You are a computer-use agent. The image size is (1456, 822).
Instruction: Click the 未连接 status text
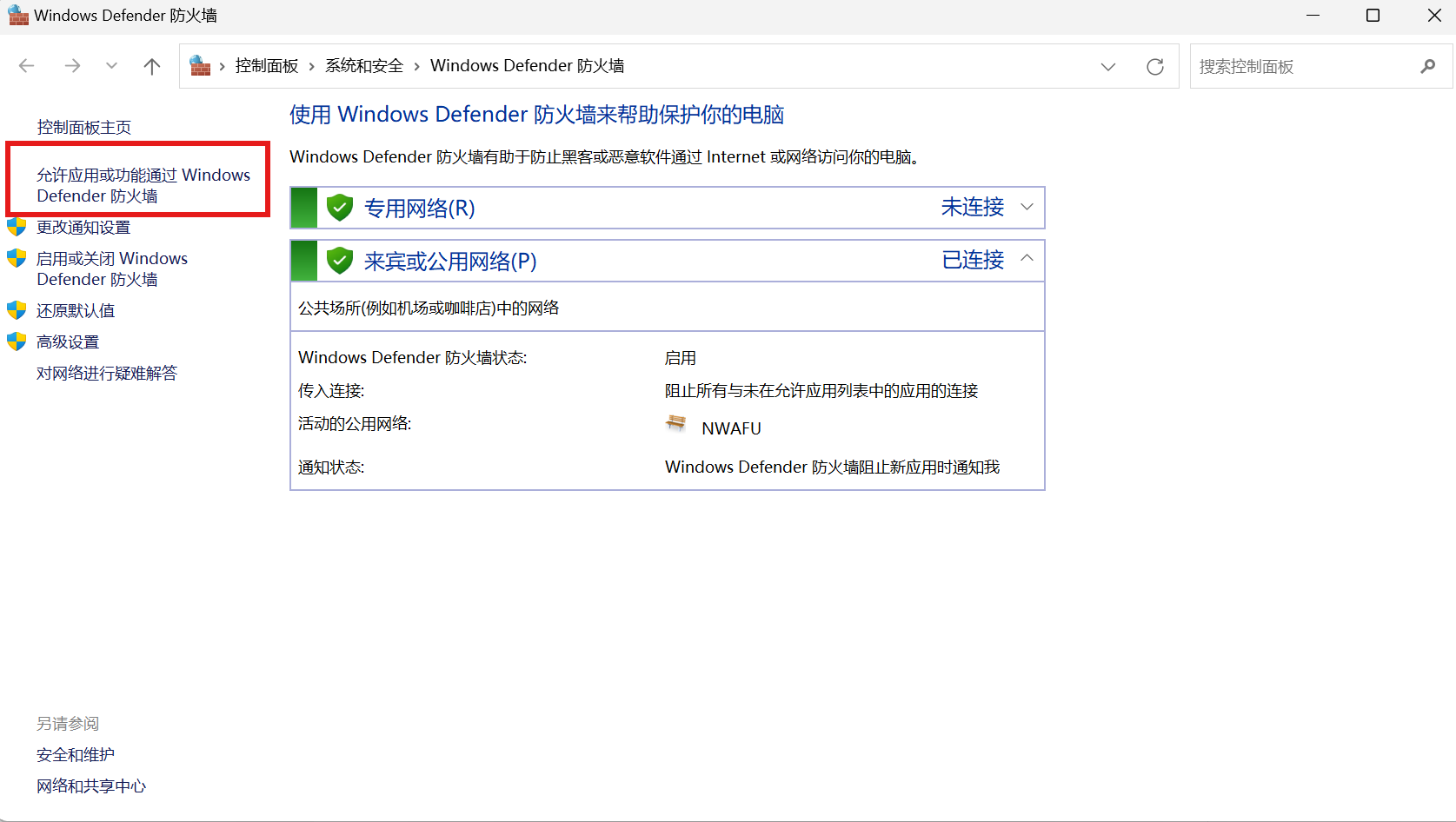[x=973, y=207]
